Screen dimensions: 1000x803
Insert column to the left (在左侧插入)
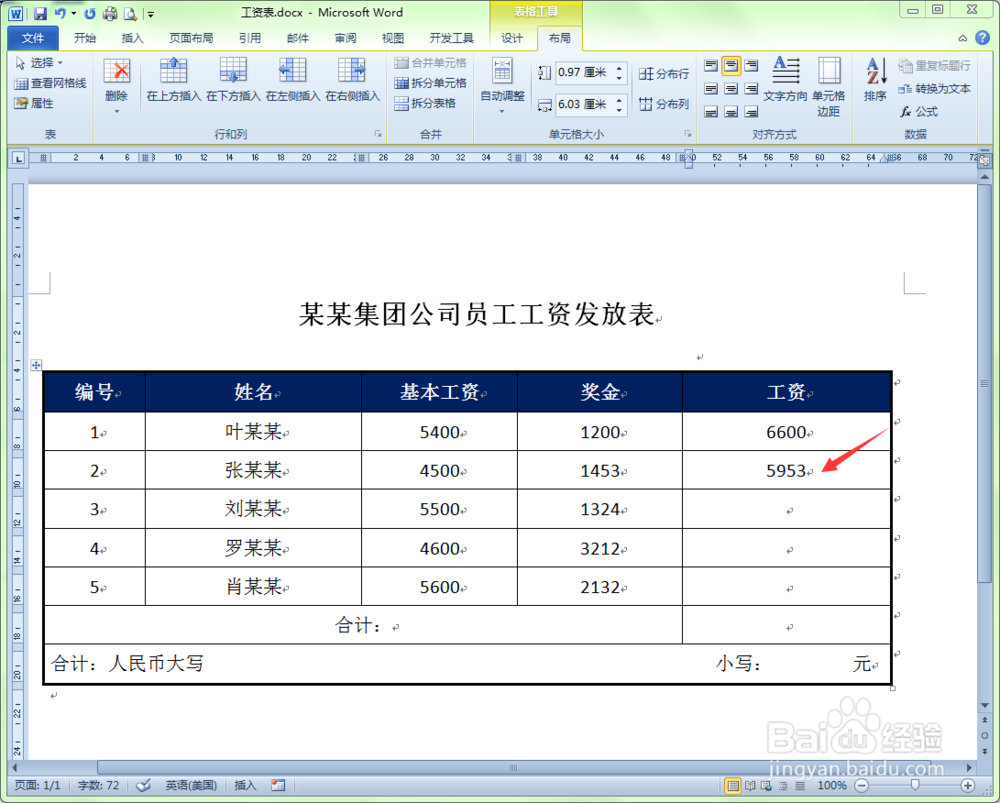293,80
